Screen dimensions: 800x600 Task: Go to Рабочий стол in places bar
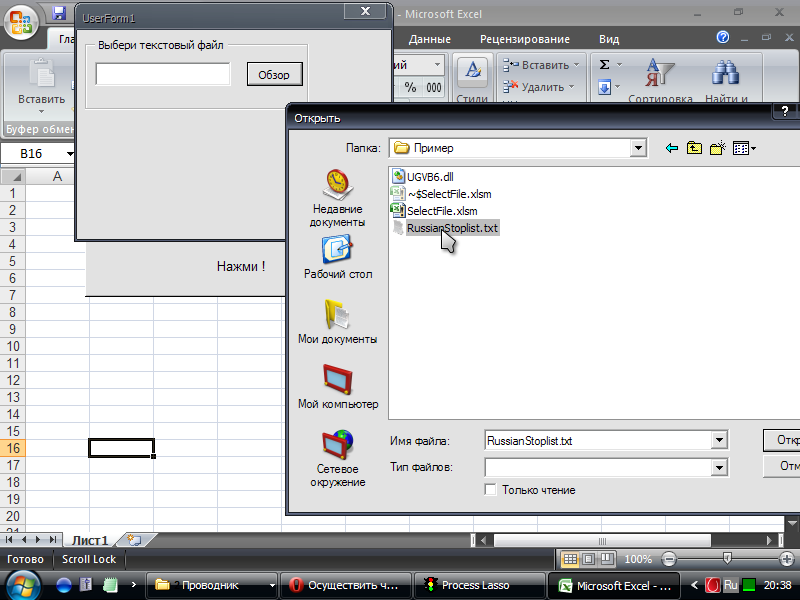click(x=338, y=257)
